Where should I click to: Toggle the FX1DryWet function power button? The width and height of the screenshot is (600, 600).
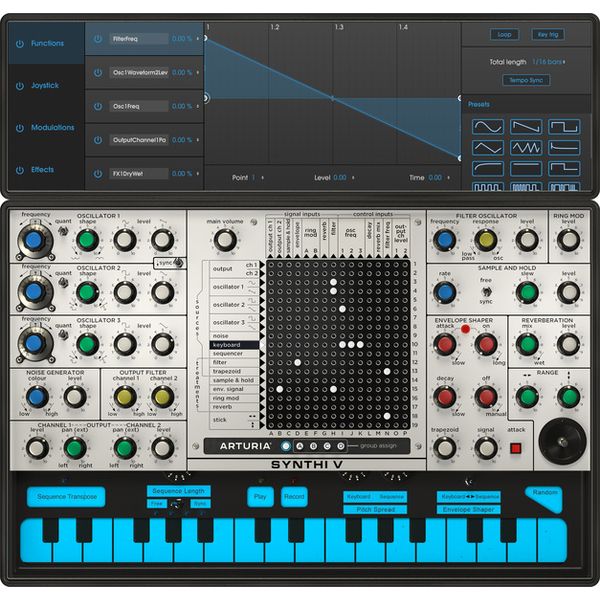pyautogui.click(x=98, y=173)
